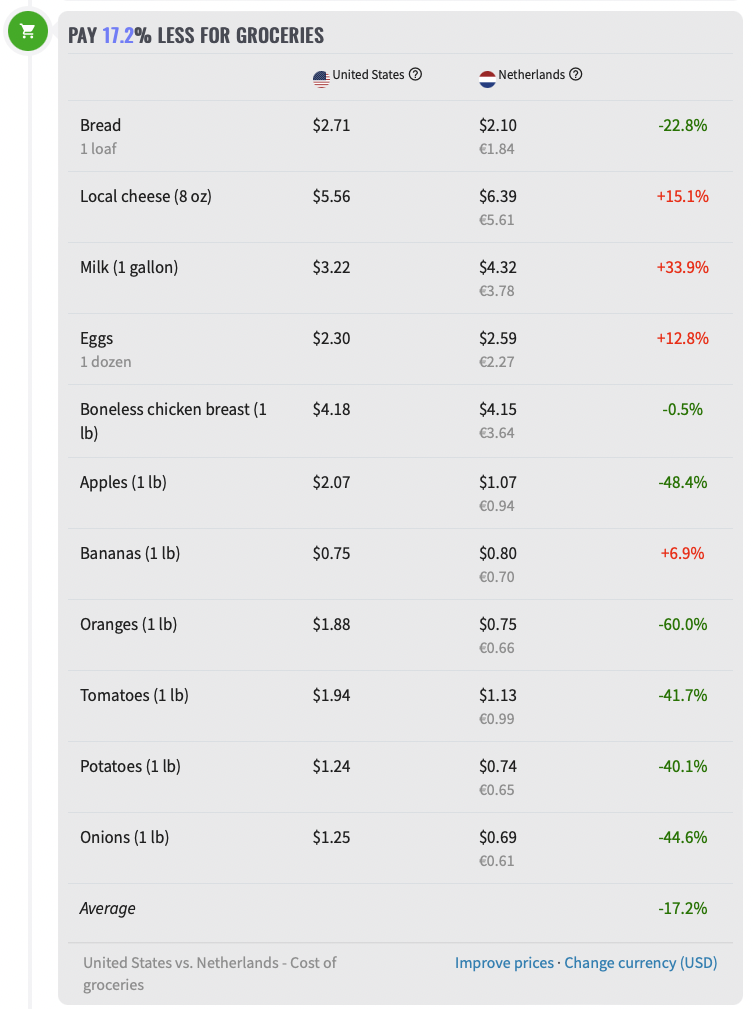This screenshot has height=1009, width=753.
Task: Click the -60.0% Oranges difference
Action: click(682, 625)
